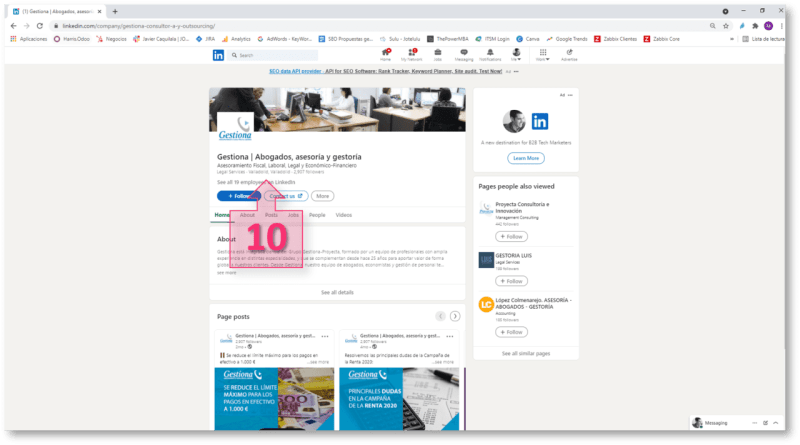Open the Aplicaciones bookmark
The height and width of the screenshot is (445, 800).
tap(29, 39)
